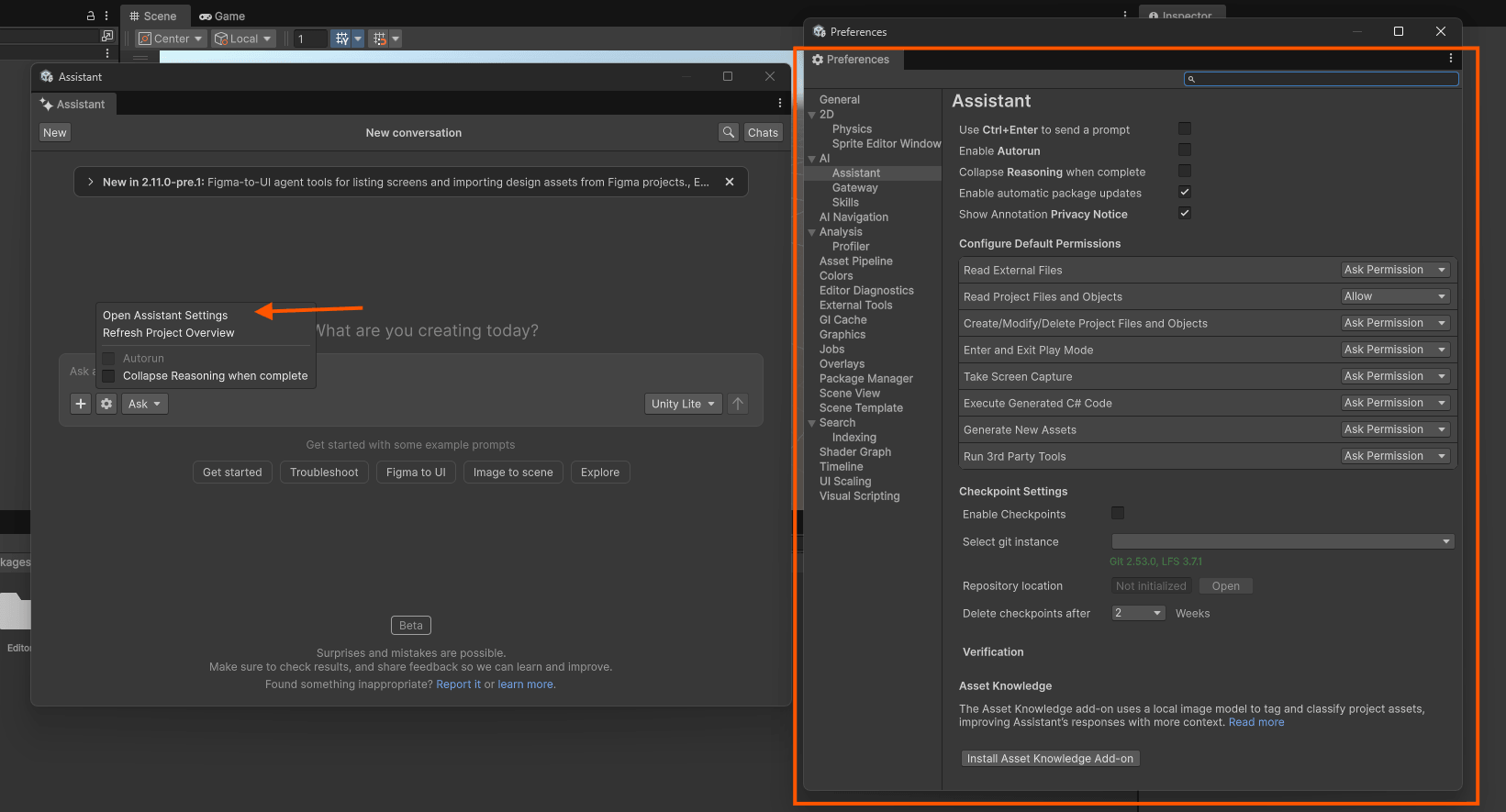Switch to the Scene tab
1506x812 pixels.
tap(153, 16)
